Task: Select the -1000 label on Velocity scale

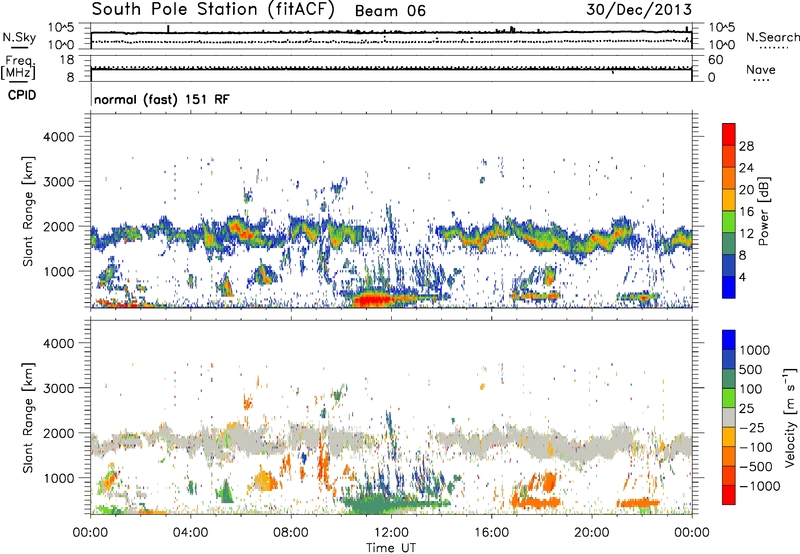Action: coord(759,486)
